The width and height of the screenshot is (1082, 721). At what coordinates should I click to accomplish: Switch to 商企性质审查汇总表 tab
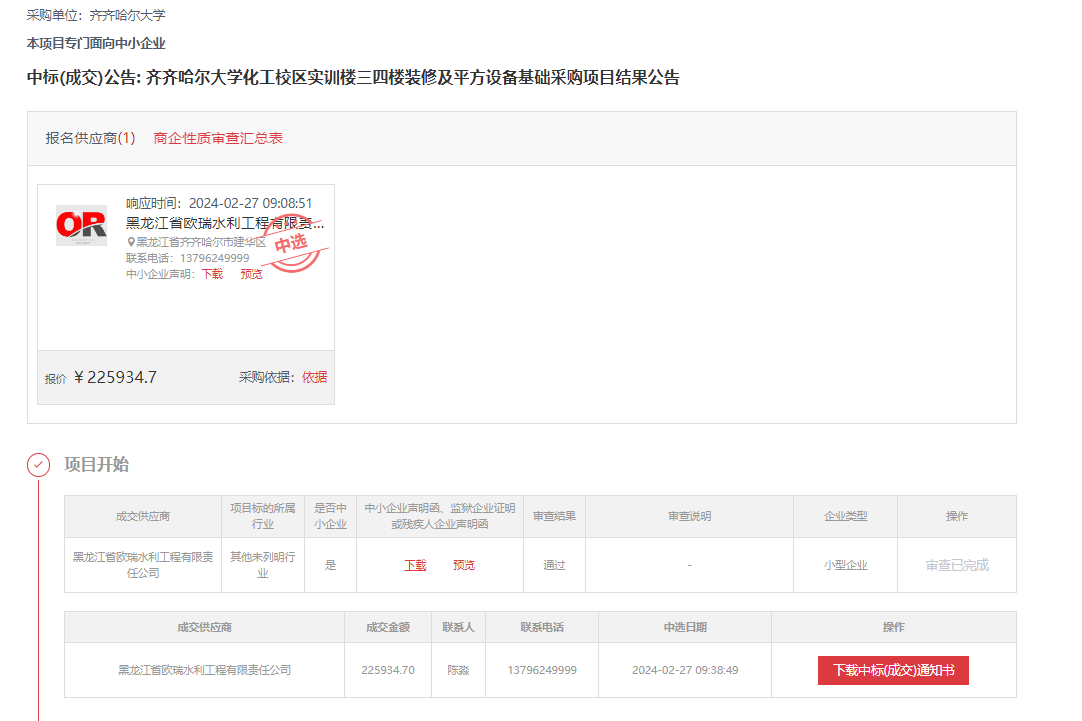click(218, 138)
